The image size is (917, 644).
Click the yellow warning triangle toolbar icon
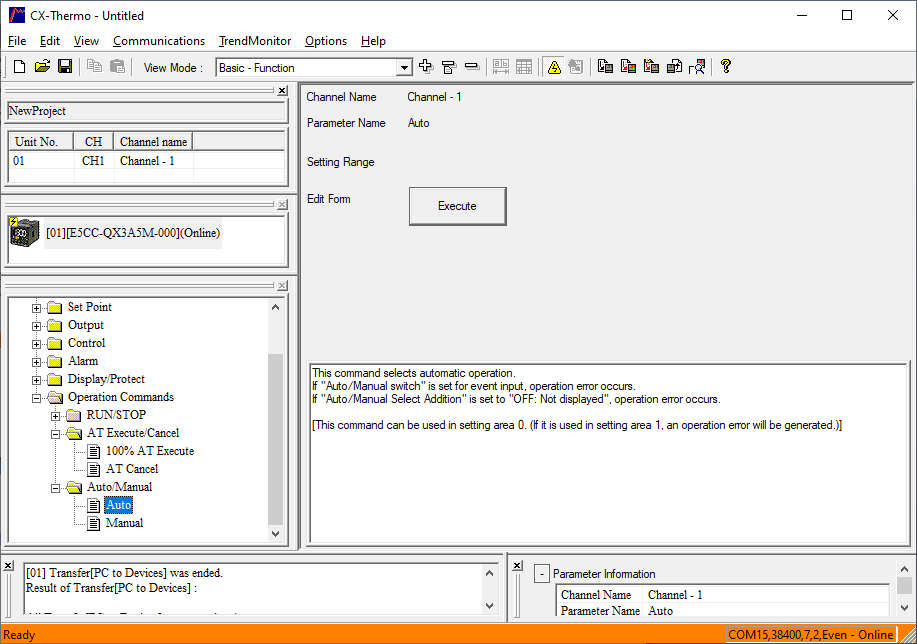point(554,67)
